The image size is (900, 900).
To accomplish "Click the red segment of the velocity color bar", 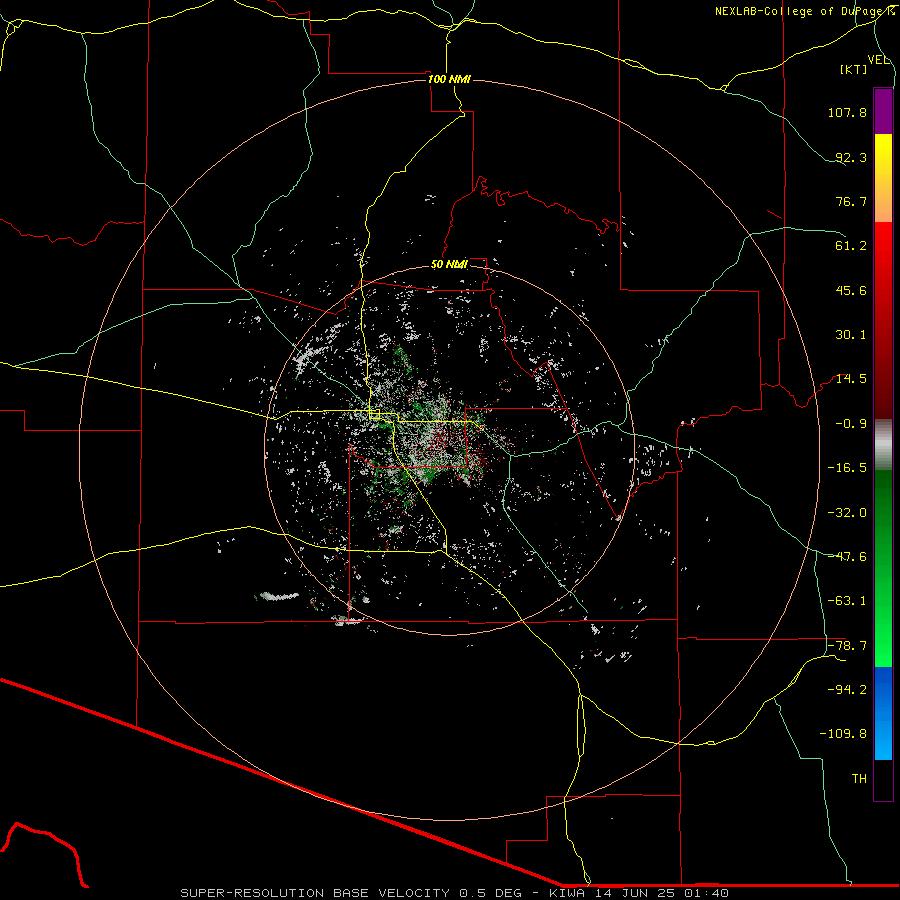I will [883, 320].
